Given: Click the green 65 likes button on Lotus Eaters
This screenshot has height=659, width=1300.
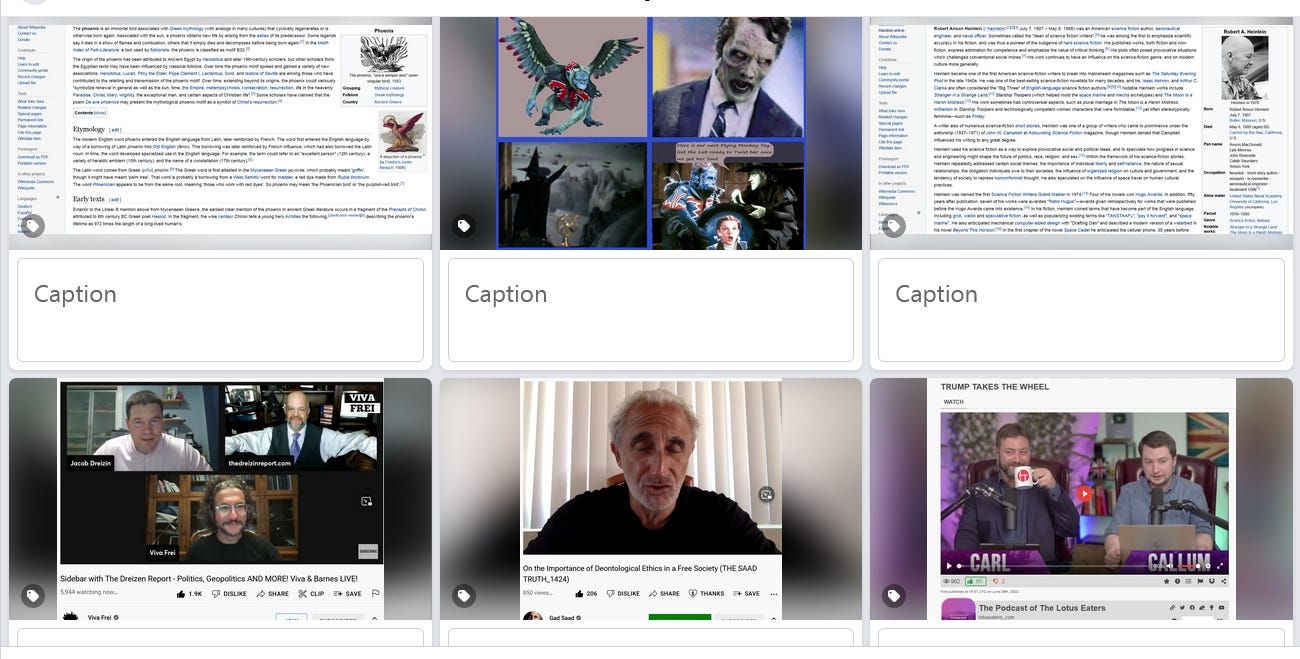Looking at the screenshot, I should pos(975,580).
